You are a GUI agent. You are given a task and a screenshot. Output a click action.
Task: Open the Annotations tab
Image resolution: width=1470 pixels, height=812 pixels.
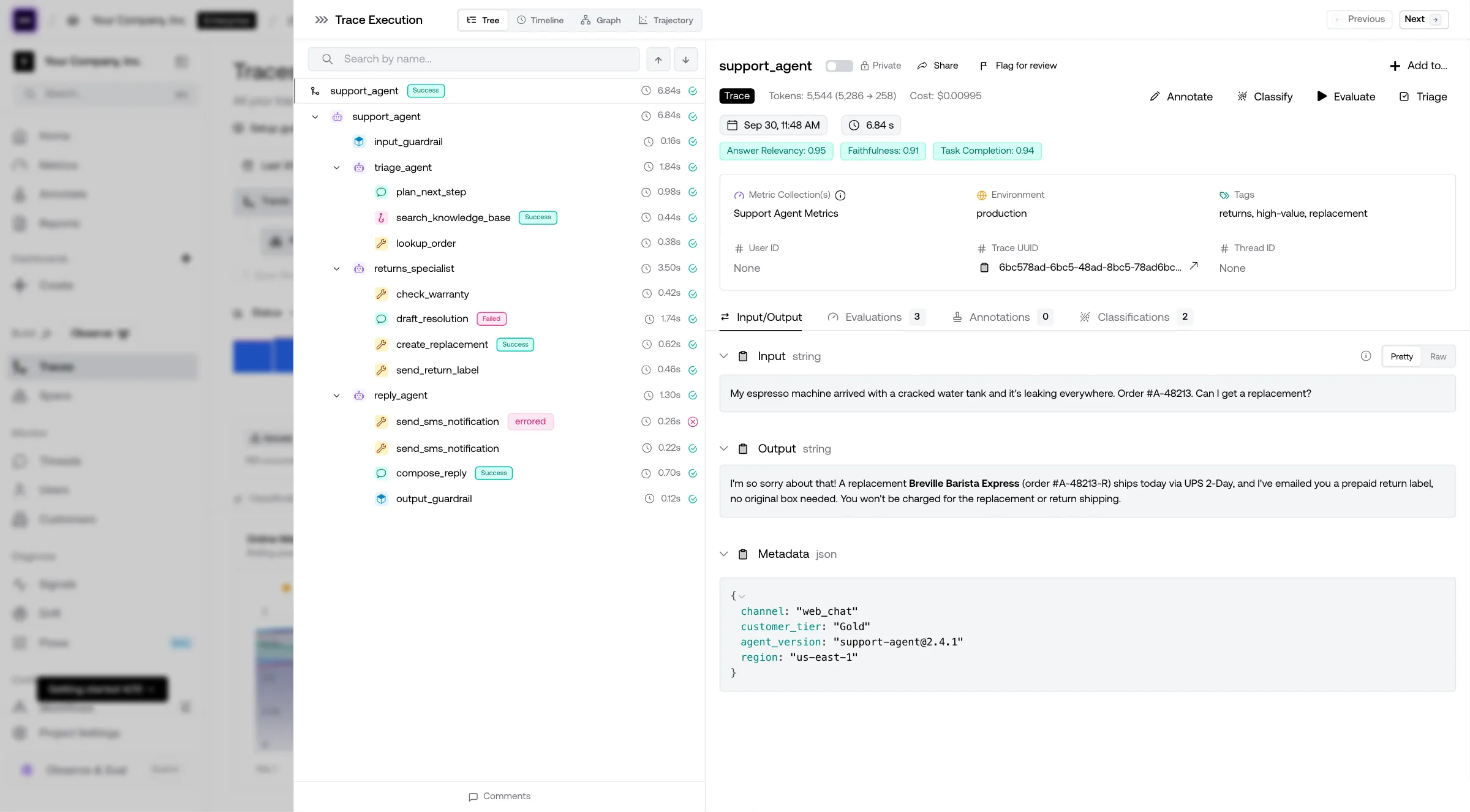pyautogui.click(x=1002, y=317)
